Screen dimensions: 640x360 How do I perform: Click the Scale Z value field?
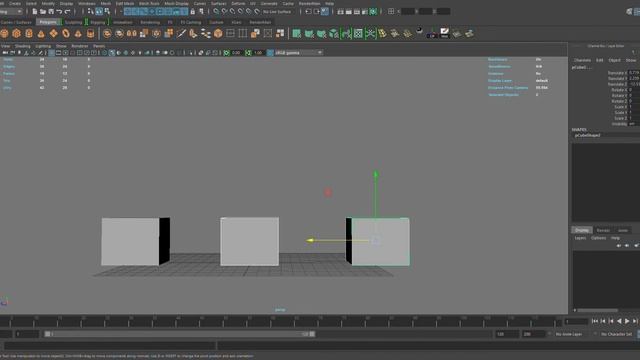pyautogui.click(x=634, y=118)
